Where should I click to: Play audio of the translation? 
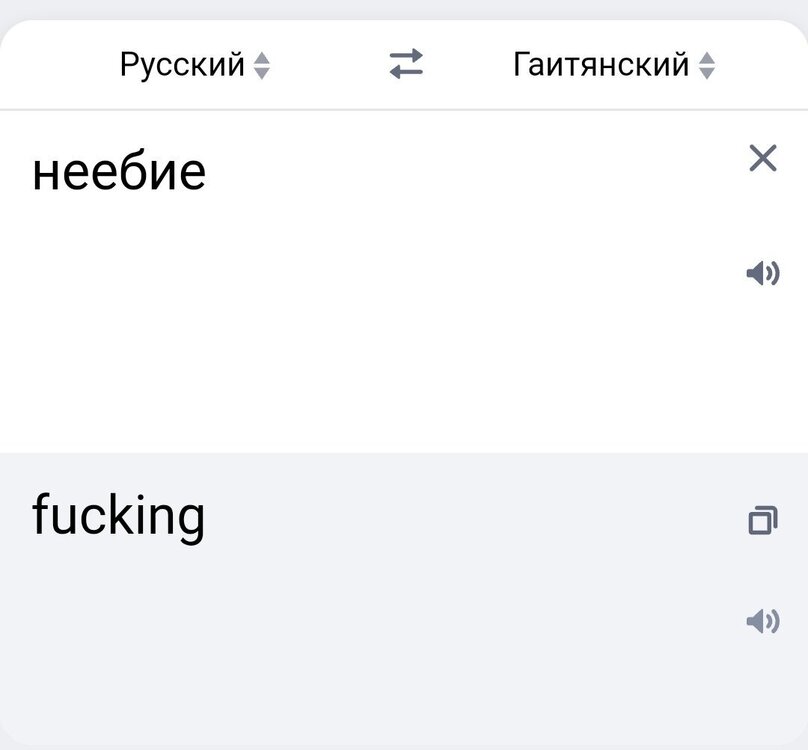763,621
